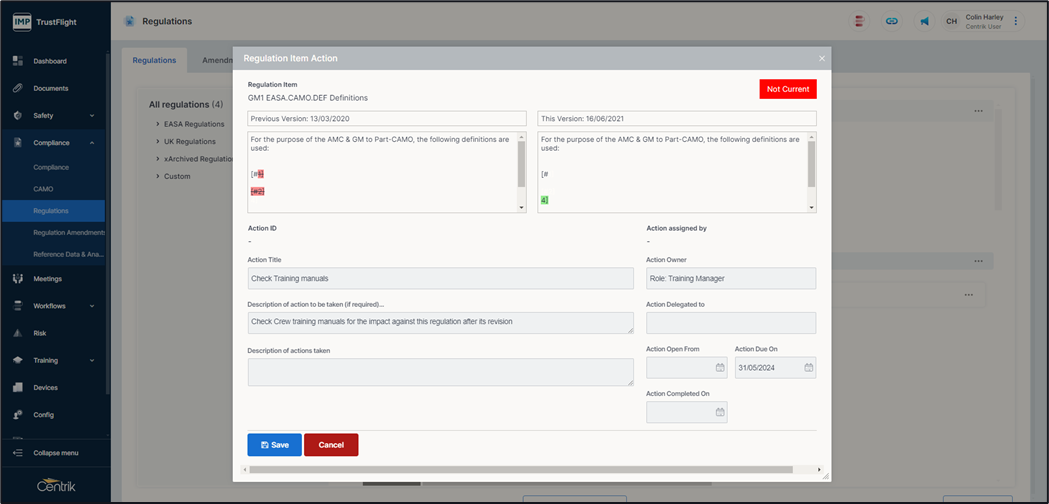Expand the Training sidebar menu
The image size is (1049, 504).
click(x=92, y=360)
